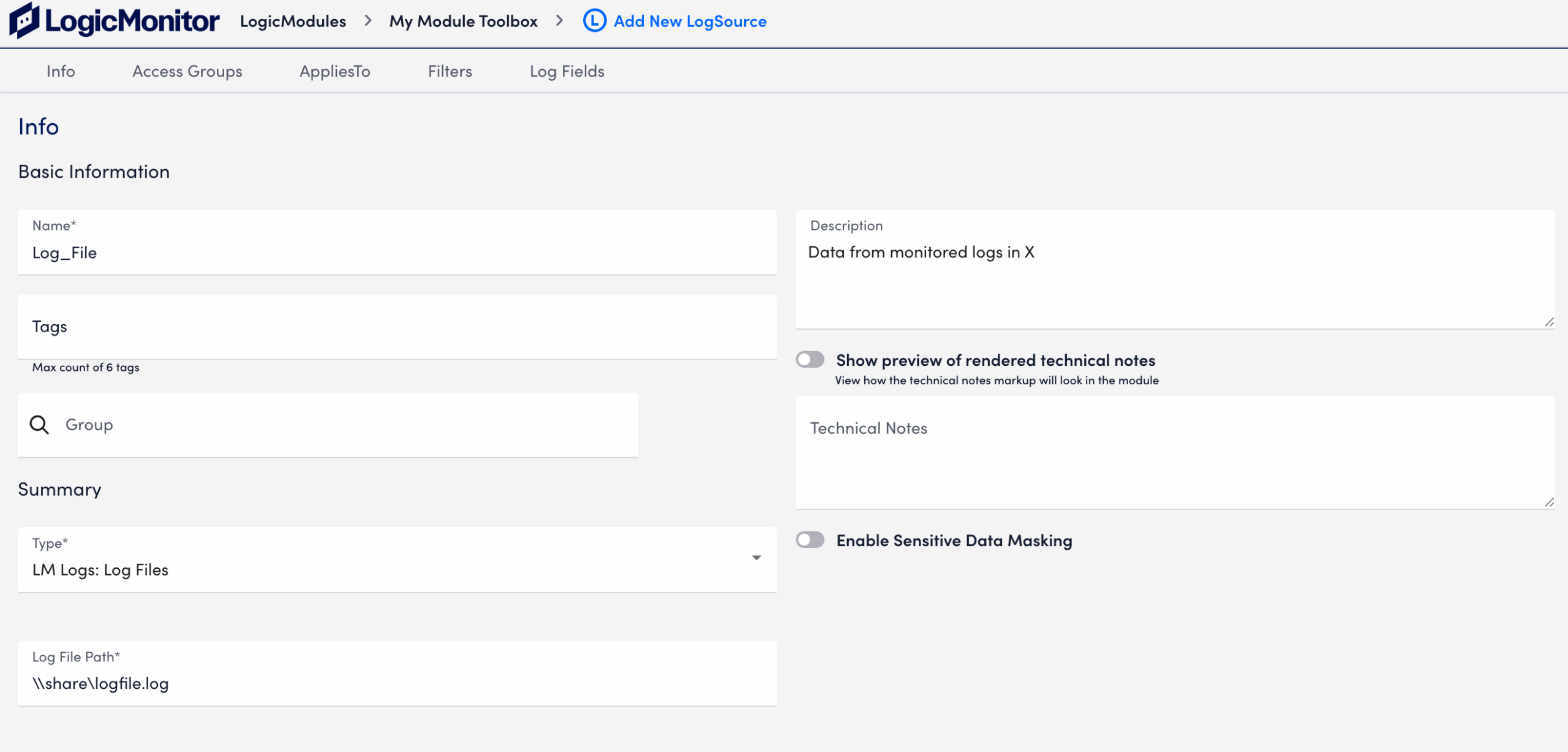Enable preview of rendered technical notes

(810, 360)
